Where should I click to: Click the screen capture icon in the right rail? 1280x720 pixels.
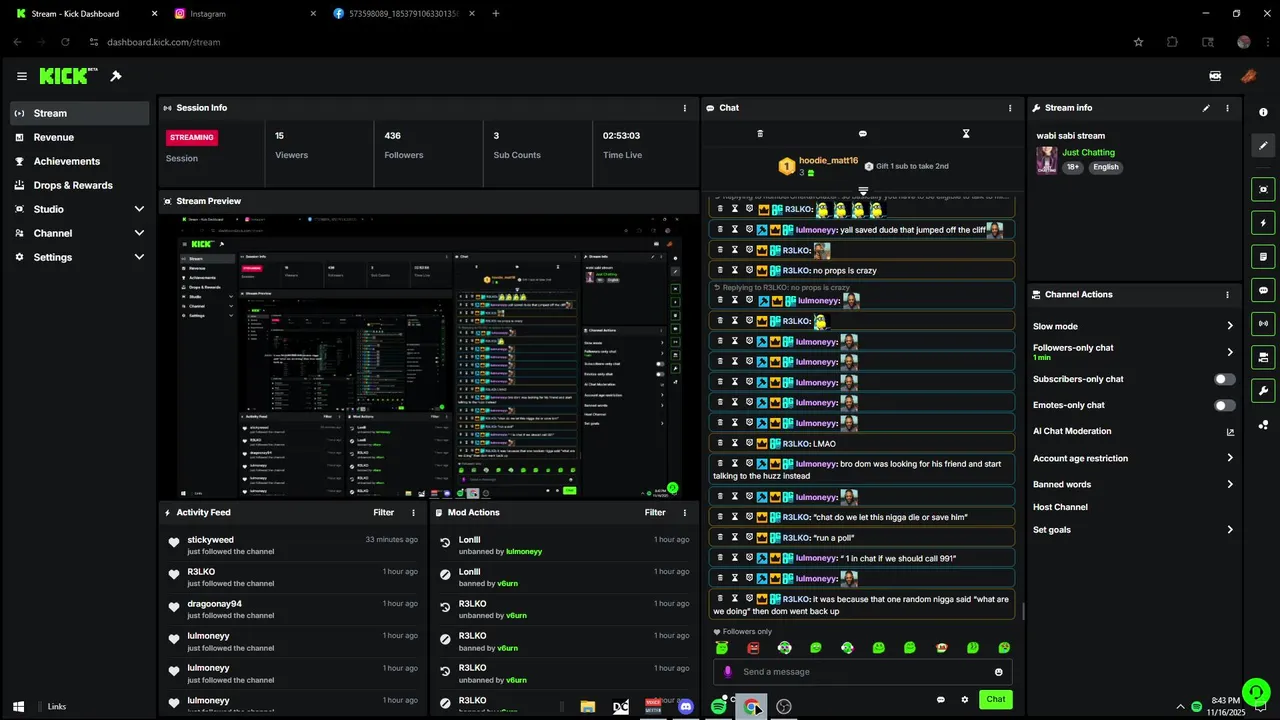[1263, 189]
